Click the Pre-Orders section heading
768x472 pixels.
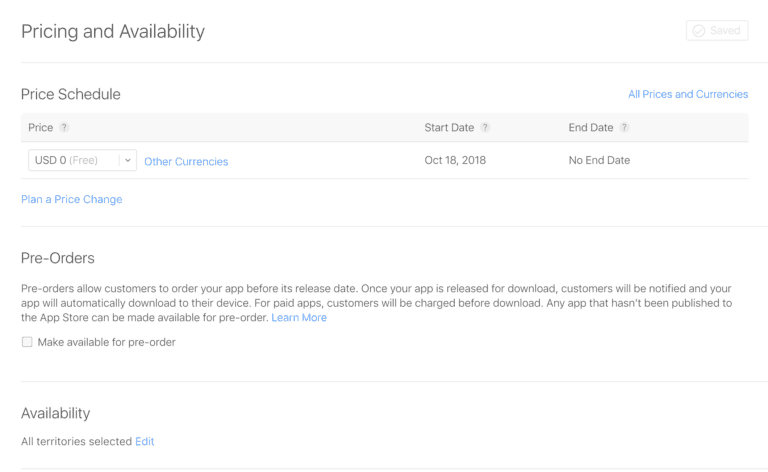point(58,258)
